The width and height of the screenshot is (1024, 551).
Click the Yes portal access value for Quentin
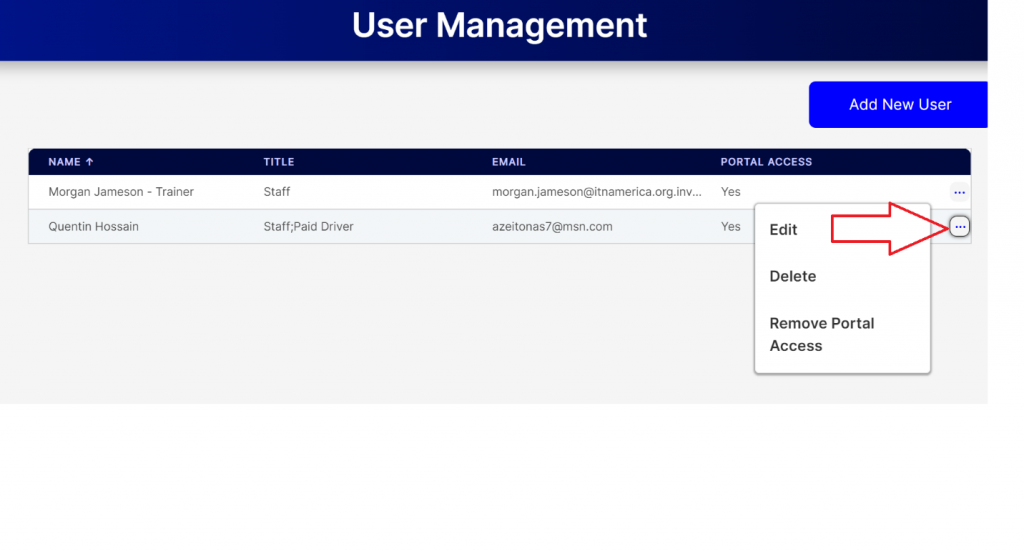point(730,227)
